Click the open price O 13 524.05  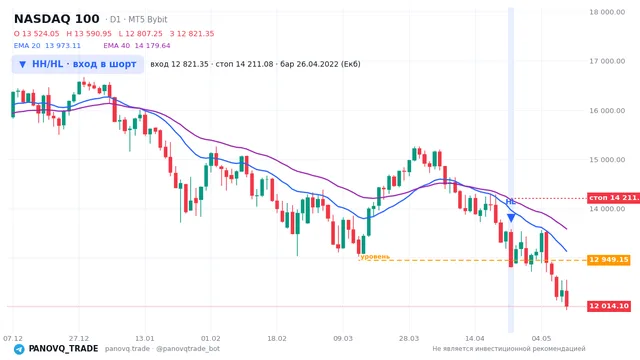[x=36, y=33]
